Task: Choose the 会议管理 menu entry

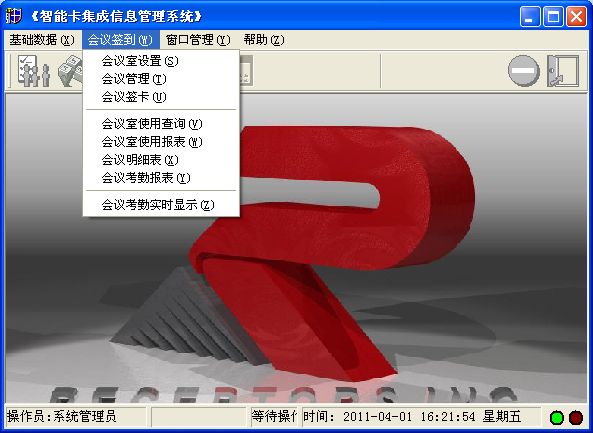Action: (161, 79)
